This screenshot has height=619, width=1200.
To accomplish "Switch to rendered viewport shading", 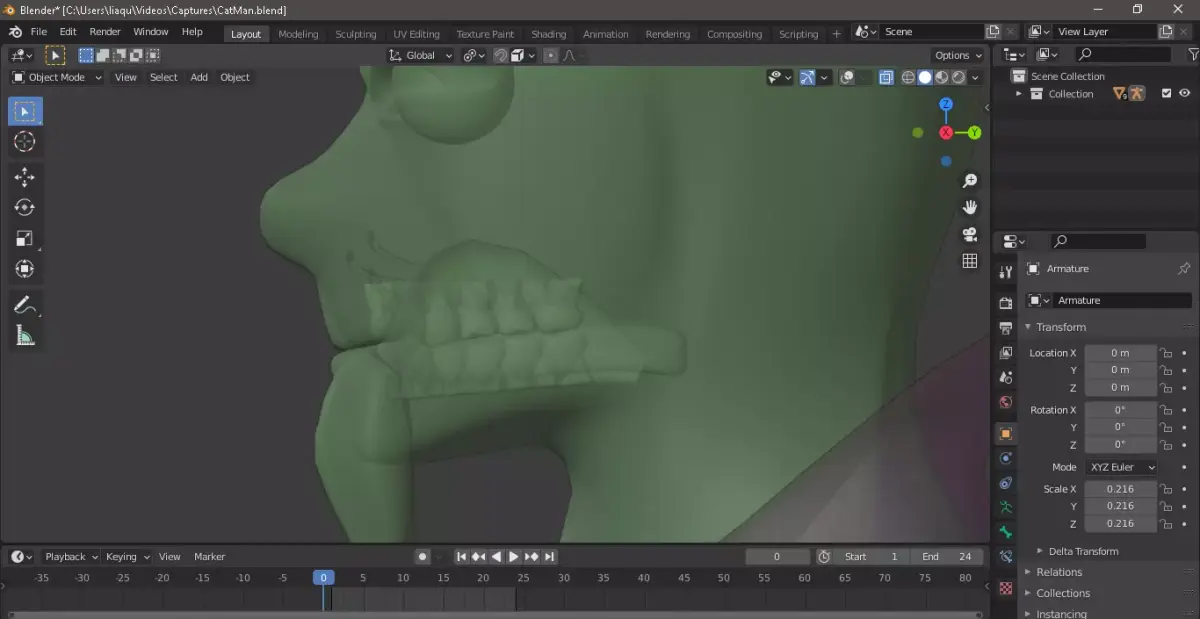I will [x=959, y=77].
